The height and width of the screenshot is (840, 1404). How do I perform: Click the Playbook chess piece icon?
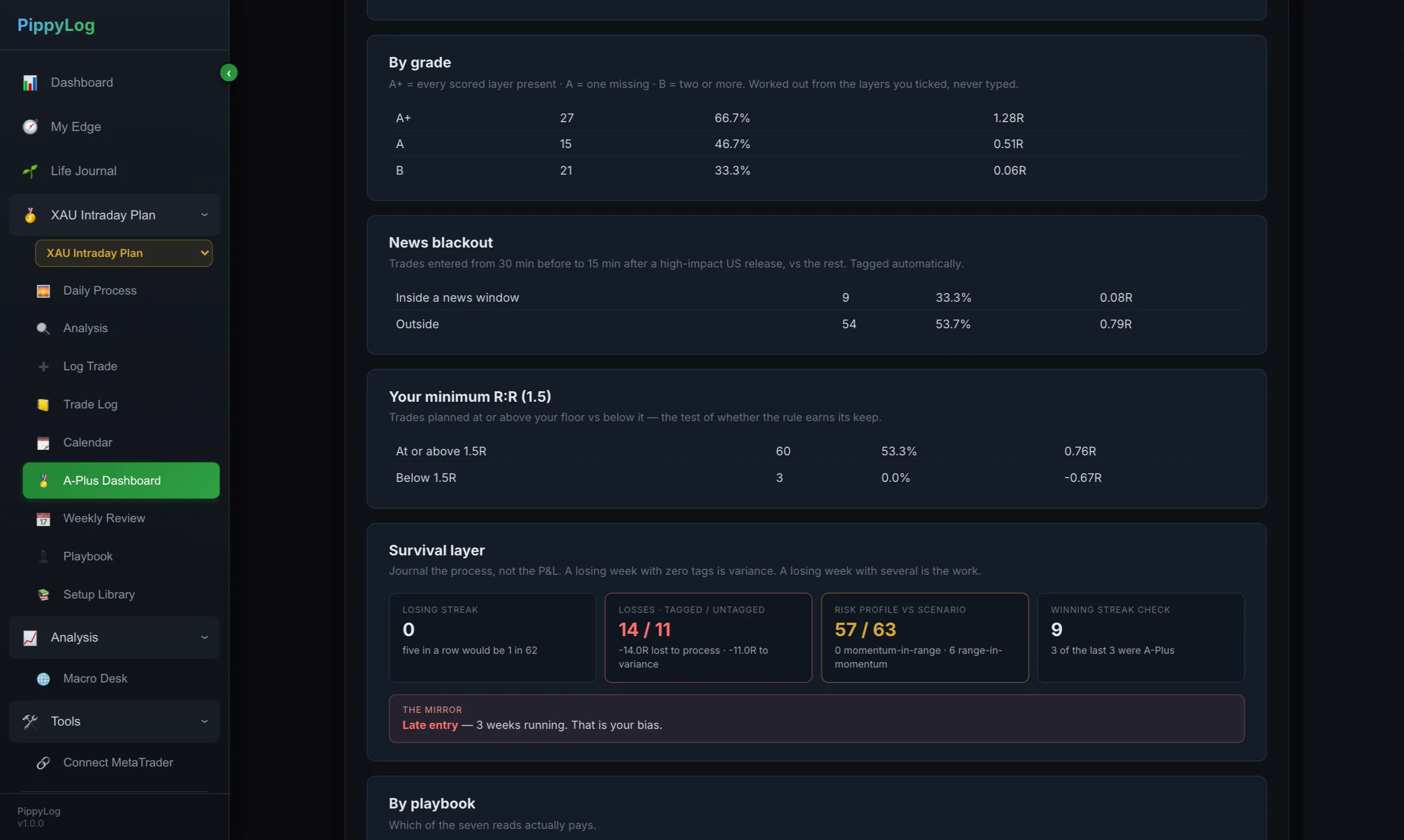pyautogui.click(x=43, y=556)
